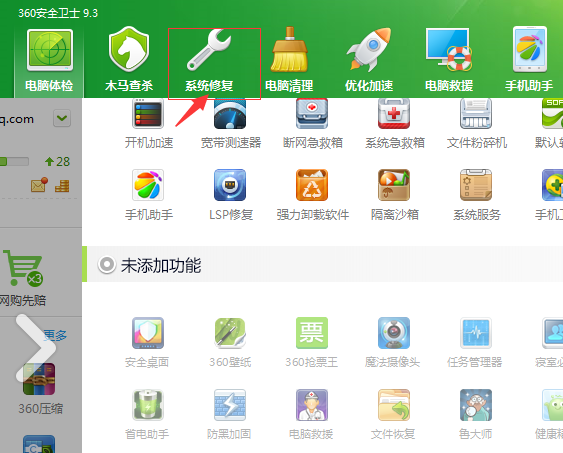Open 强力卸载软件 recycle icon
Image resolution: width=563 pixels, height=453 pixels.
[x=312, y=185]
